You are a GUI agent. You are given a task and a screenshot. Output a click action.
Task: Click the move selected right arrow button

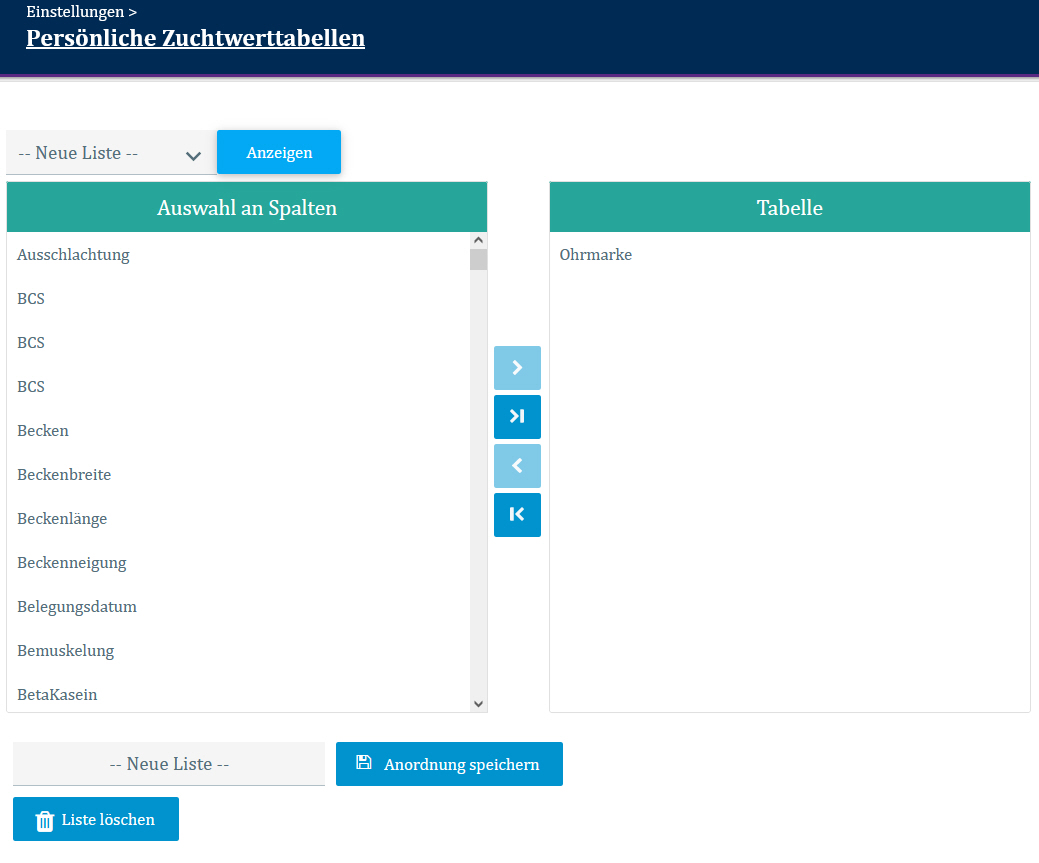point(517,368)
